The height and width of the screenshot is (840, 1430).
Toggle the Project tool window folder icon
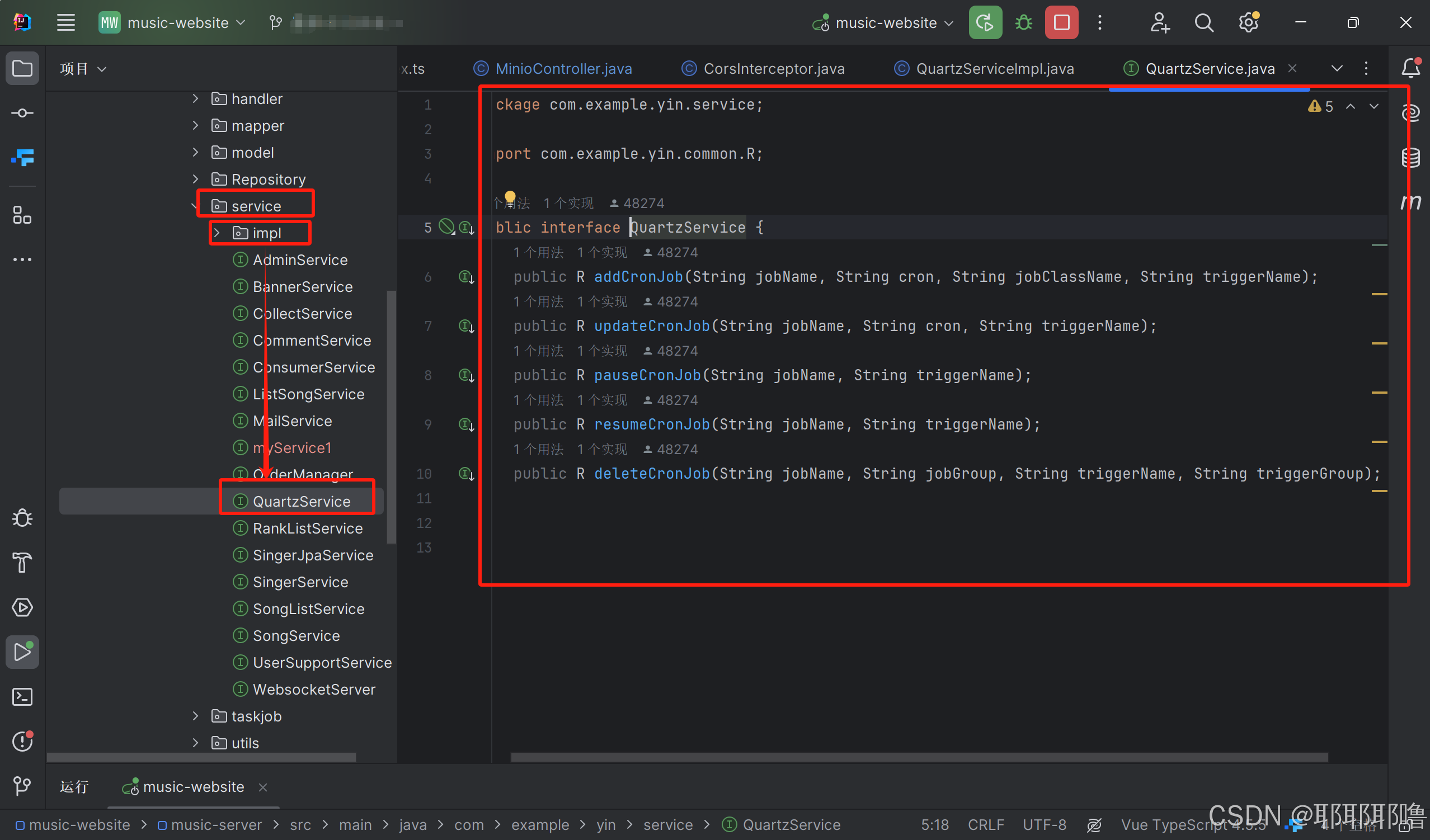pyautogui.click(x=22, y=69)
